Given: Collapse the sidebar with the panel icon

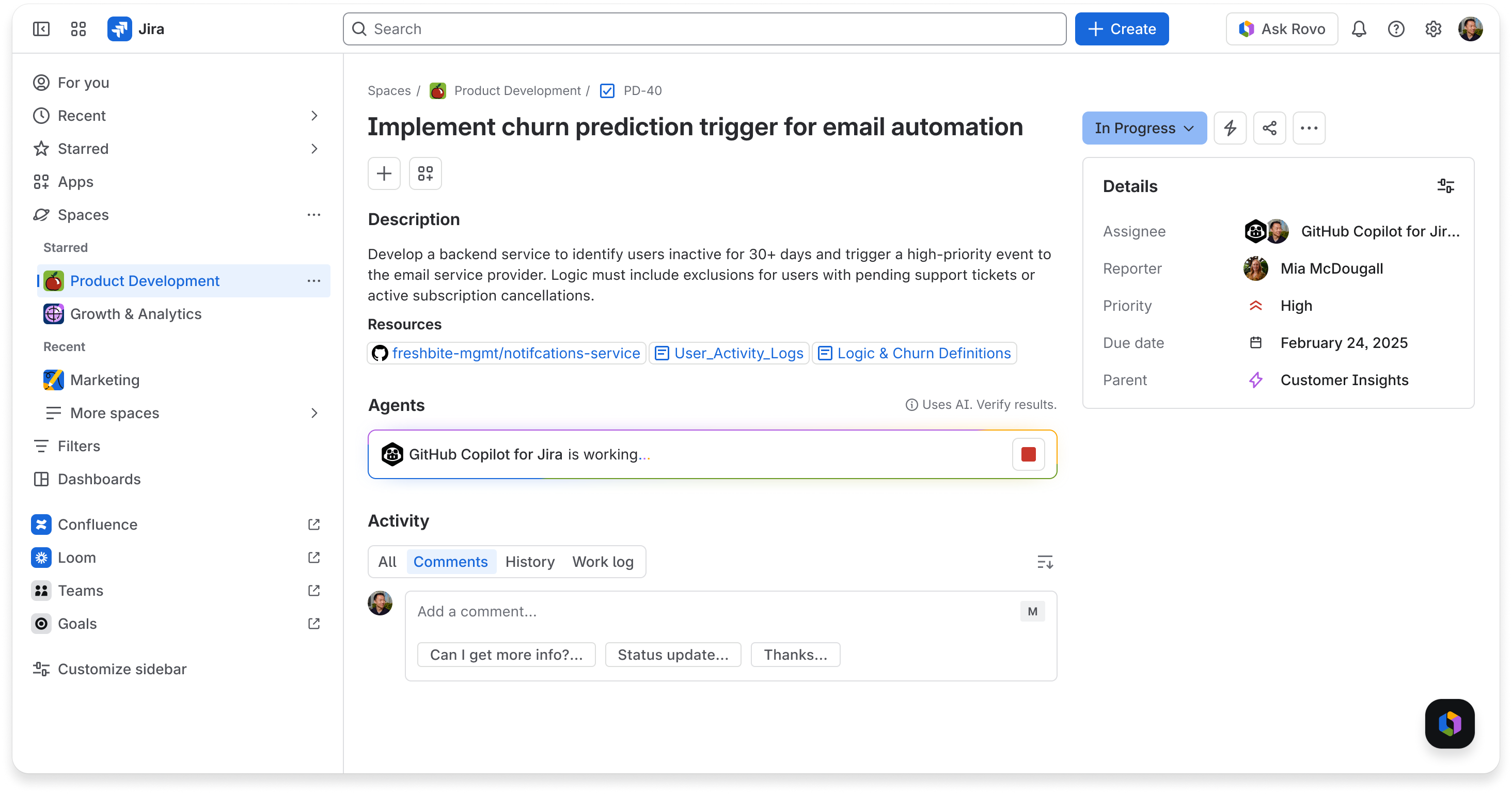Looking at the screenshot, I should click(x=41, y=29).
